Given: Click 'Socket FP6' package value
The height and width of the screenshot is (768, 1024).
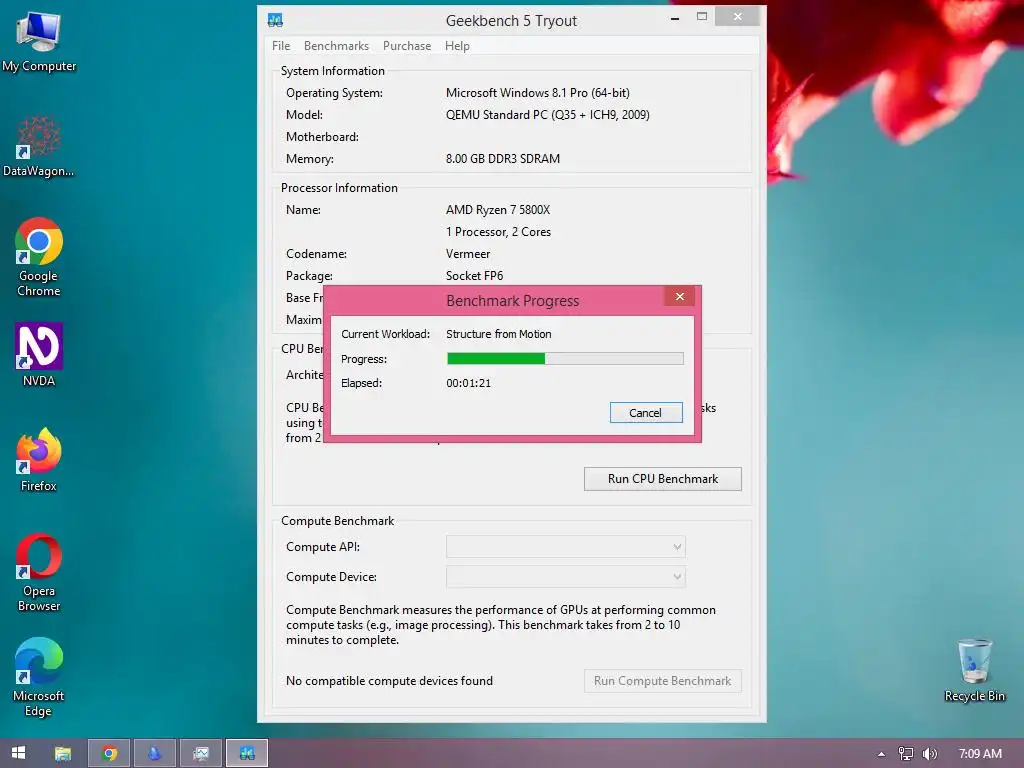Looking at the screenshot, I should point(474,276).
